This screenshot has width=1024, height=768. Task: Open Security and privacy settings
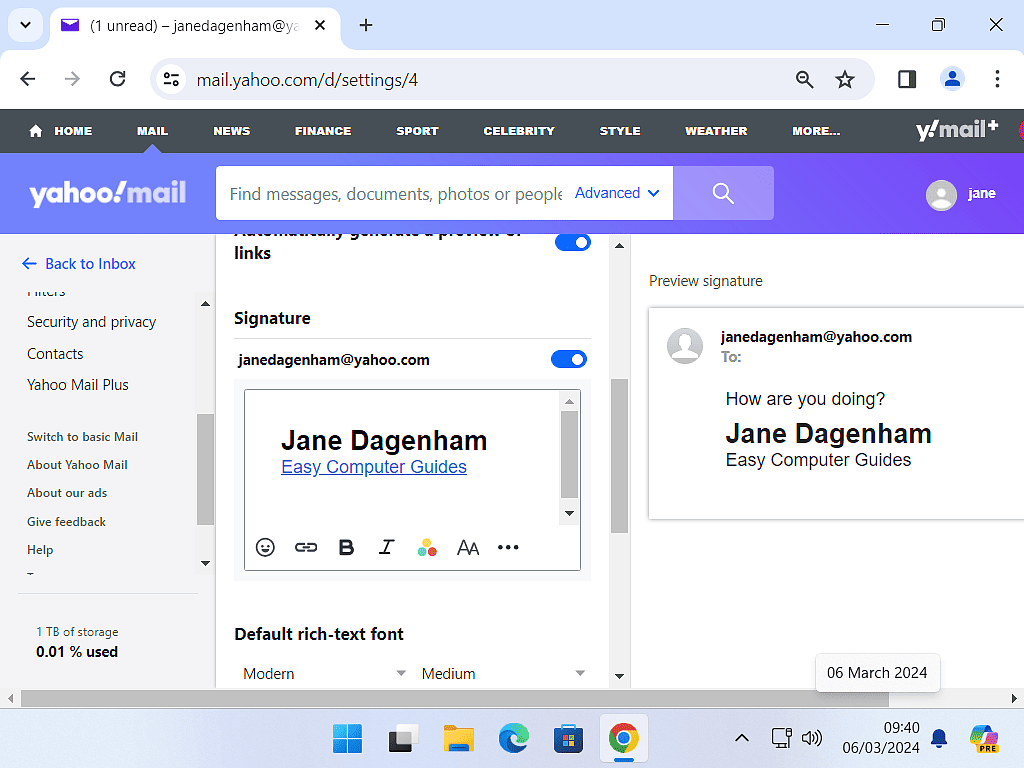click(x=91, y=322)
